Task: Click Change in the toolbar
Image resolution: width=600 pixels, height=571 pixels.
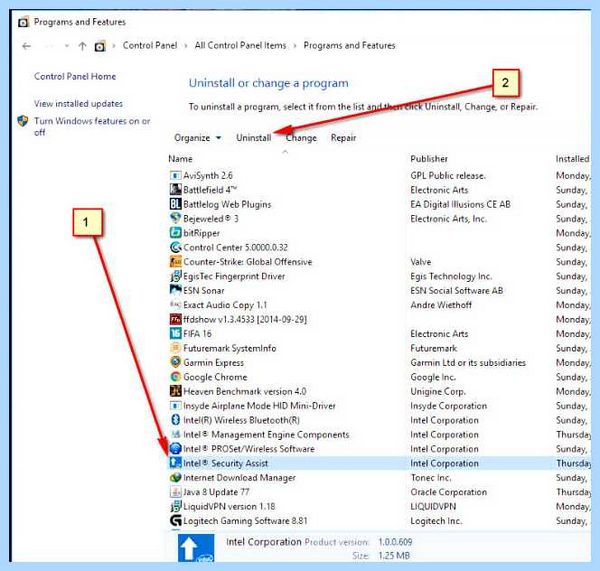Action: [301, 138]
